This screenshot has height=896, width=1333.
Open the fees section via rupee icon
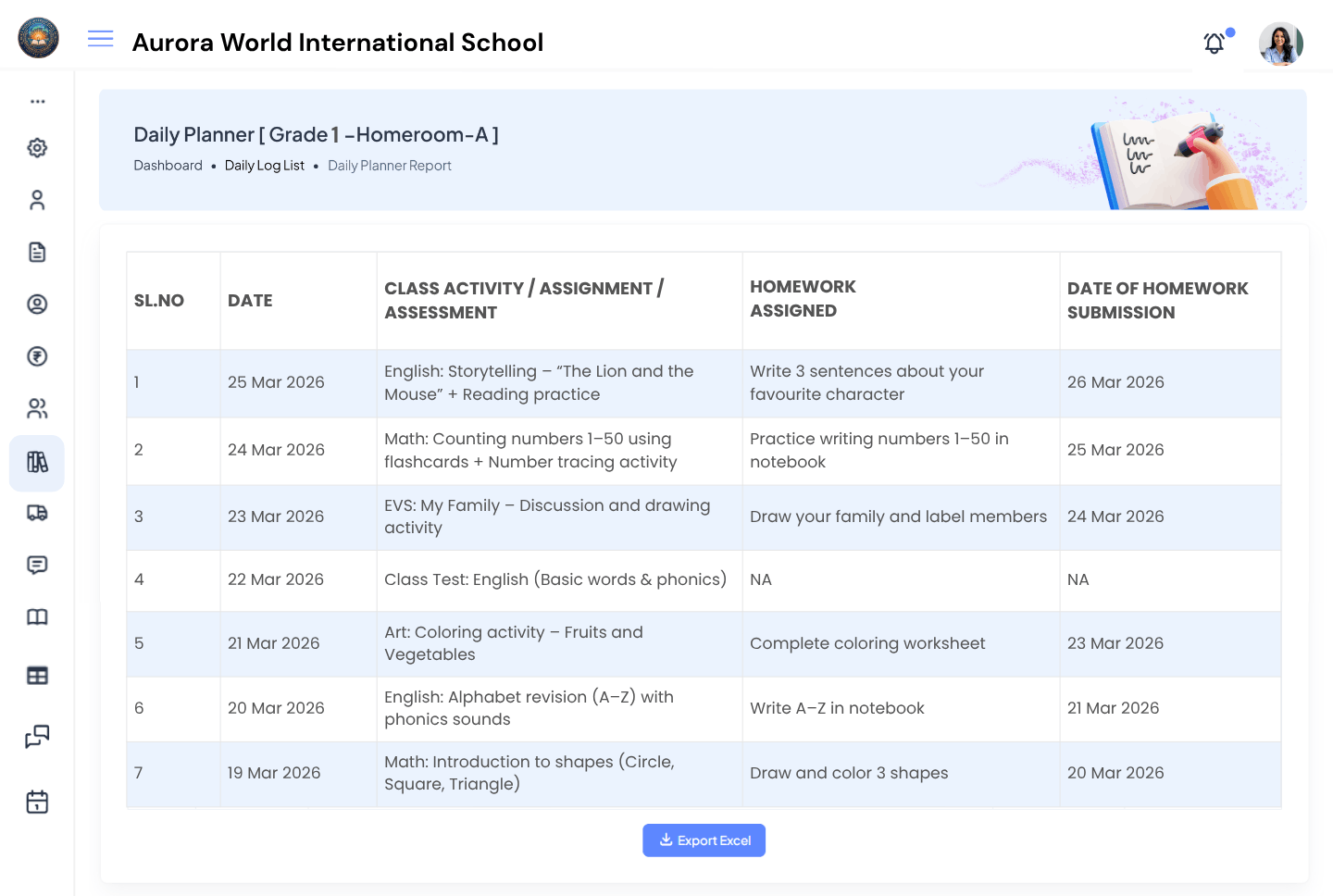pos(37,356)
